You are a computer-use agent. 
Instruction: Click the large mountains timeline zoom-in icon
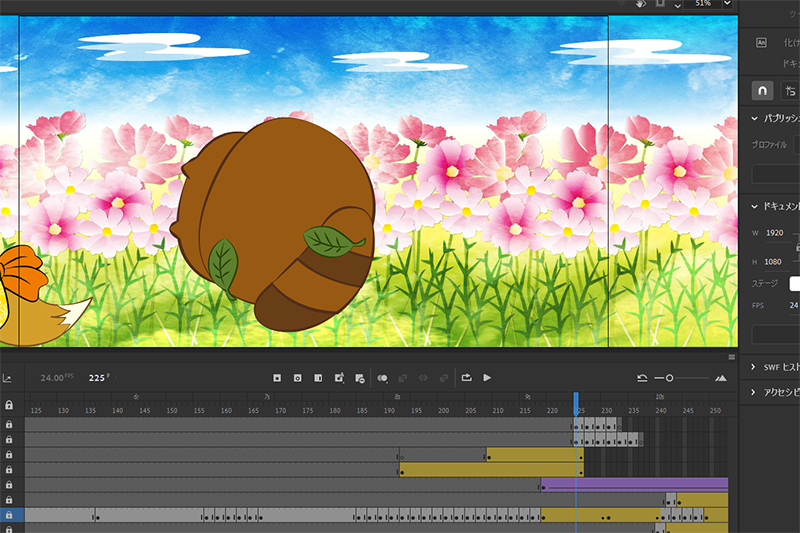point(721,378)
